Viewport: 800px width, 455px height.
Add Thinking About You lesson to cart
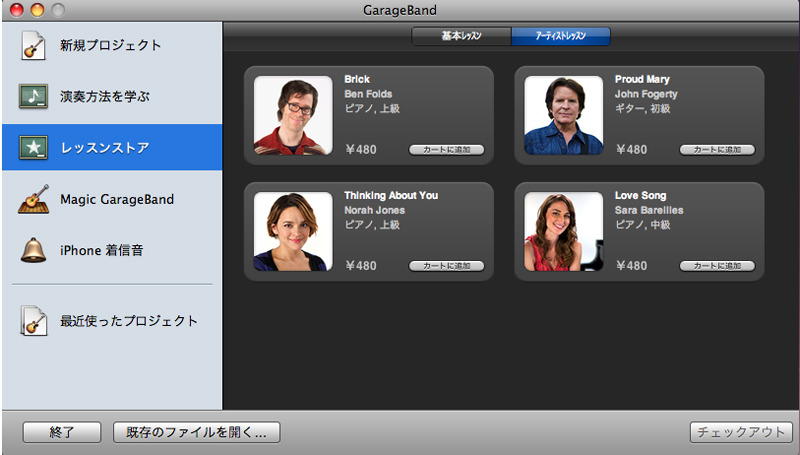coord(446,266)
